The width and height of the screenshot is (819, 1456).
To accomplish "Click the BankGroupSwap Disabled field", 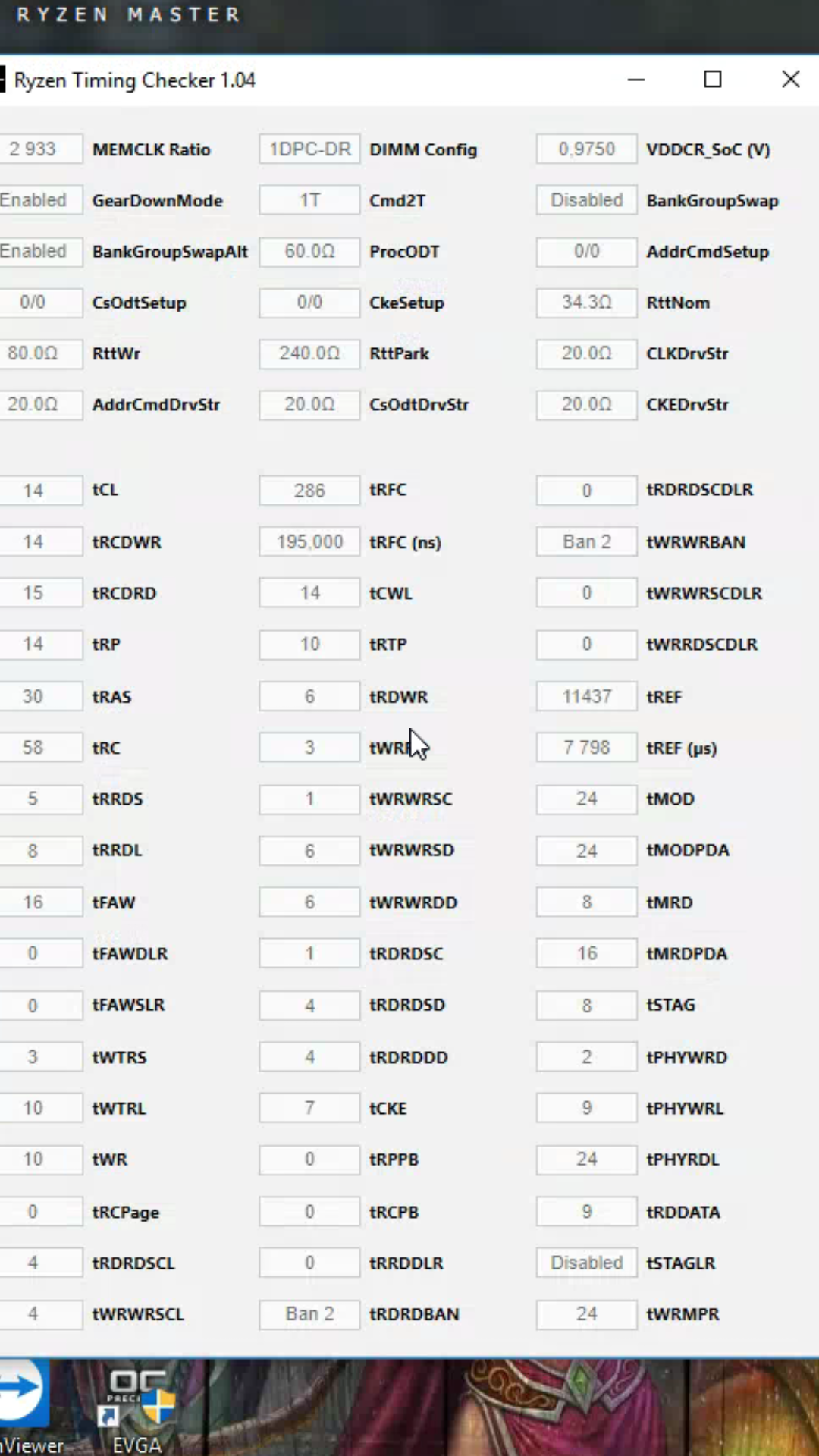I will (586, 200).
